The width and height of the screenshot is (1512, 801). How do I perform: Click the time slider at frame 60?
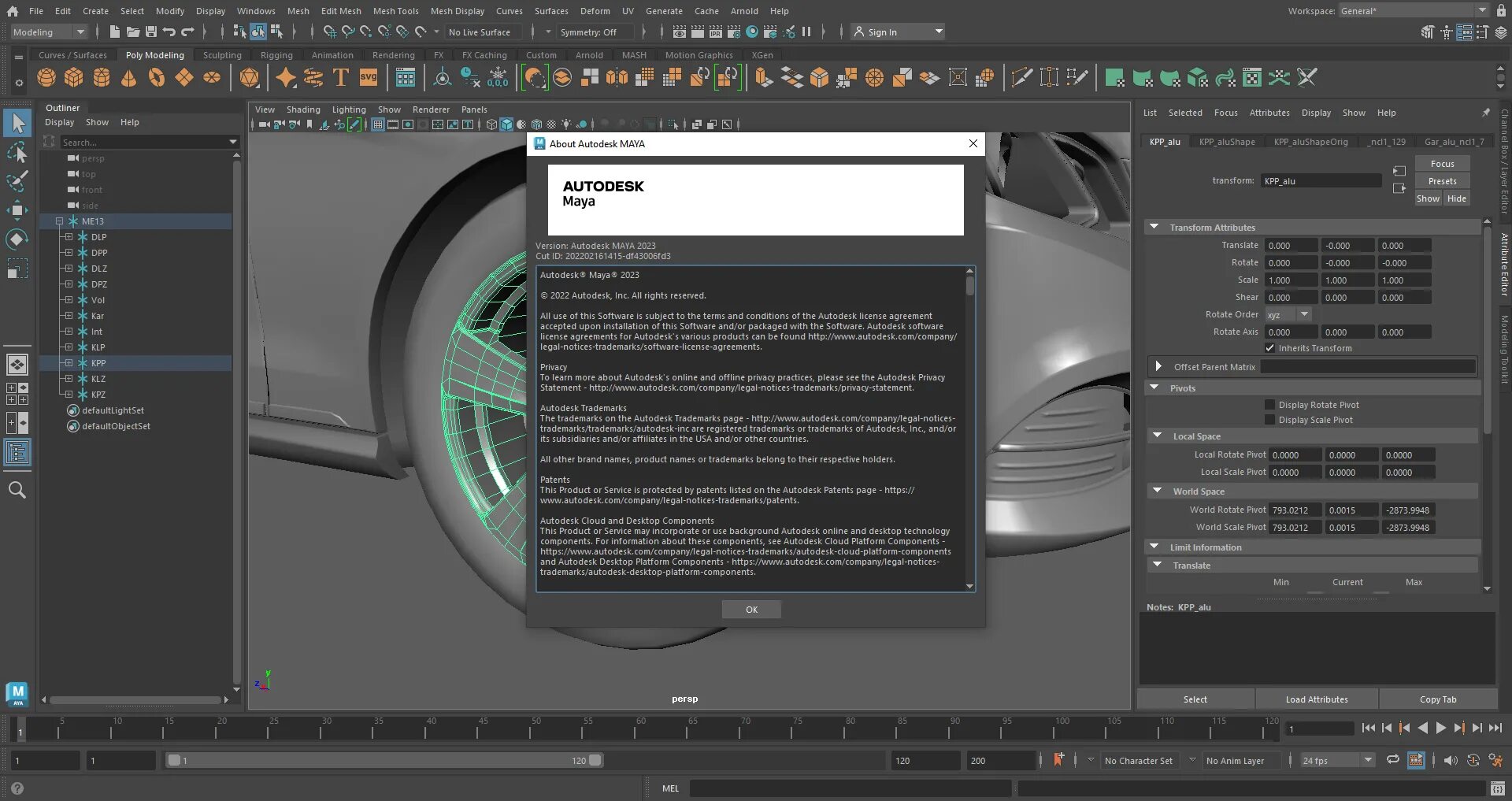coord(640,729)
